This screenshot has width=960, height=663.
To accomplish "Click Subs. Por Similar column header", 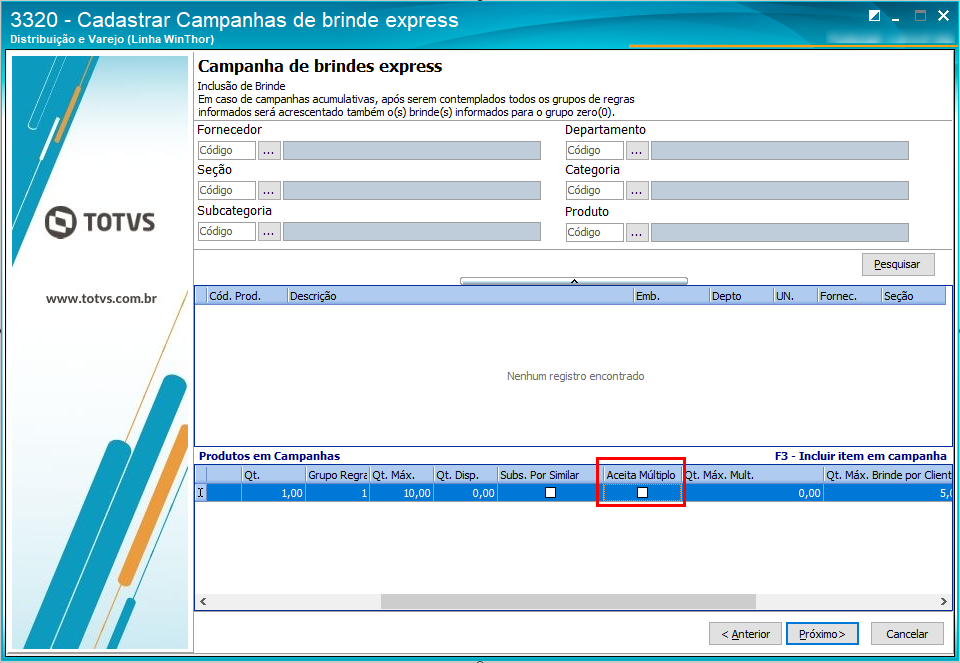I will pos(550,475).
